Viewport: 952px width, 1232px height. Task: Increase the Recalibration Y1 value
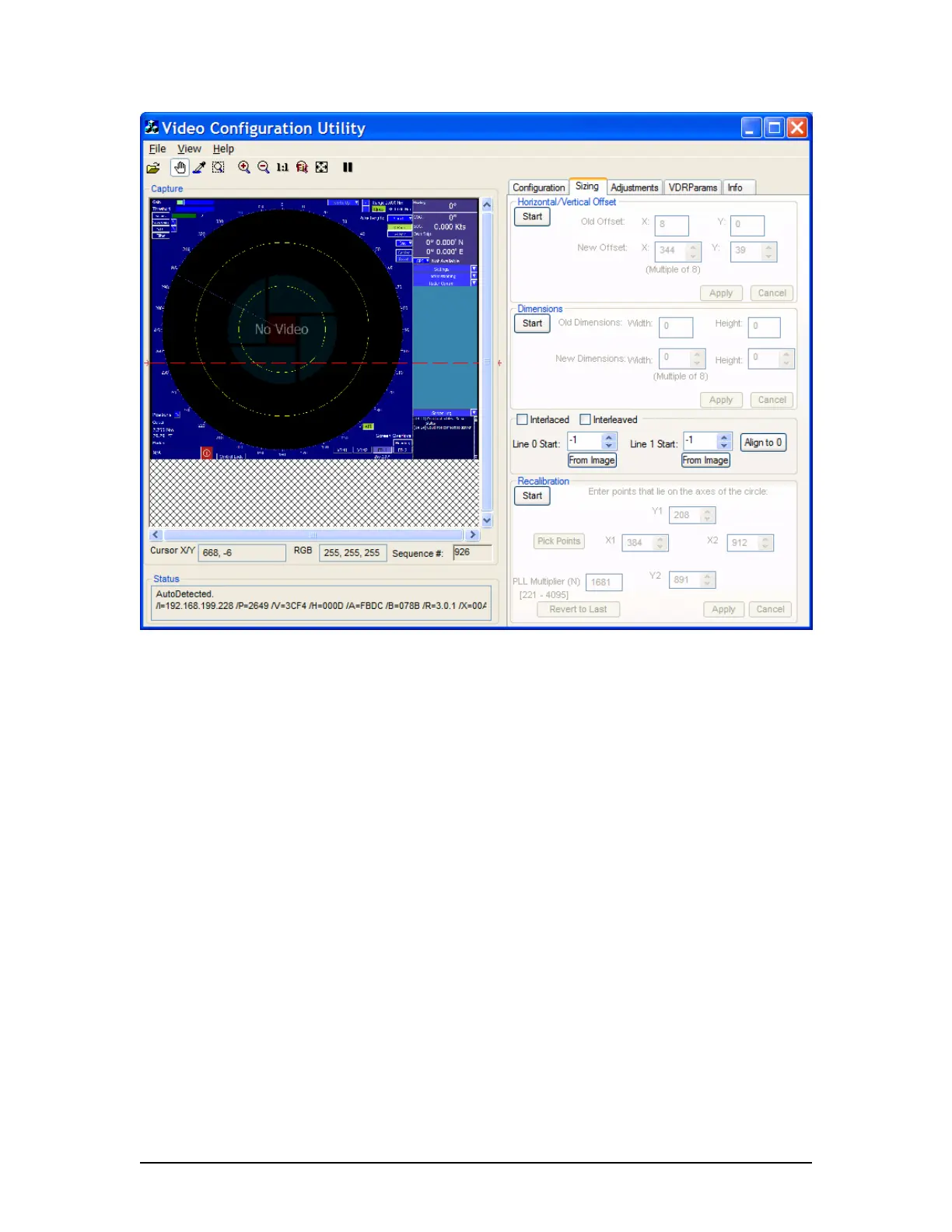point(707,512)
